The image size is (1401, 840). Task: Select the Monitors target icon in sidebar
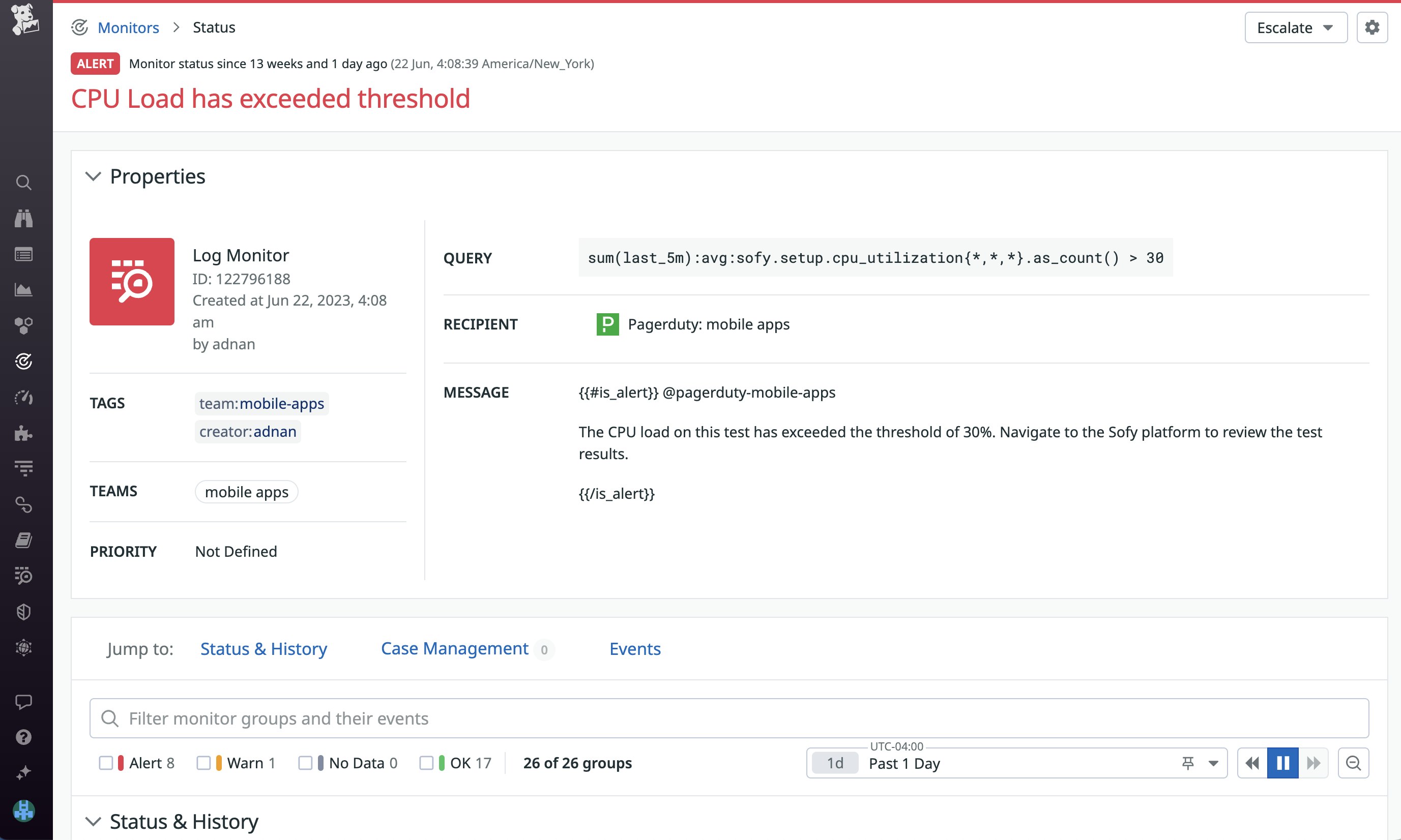click(x=24, y=362)
